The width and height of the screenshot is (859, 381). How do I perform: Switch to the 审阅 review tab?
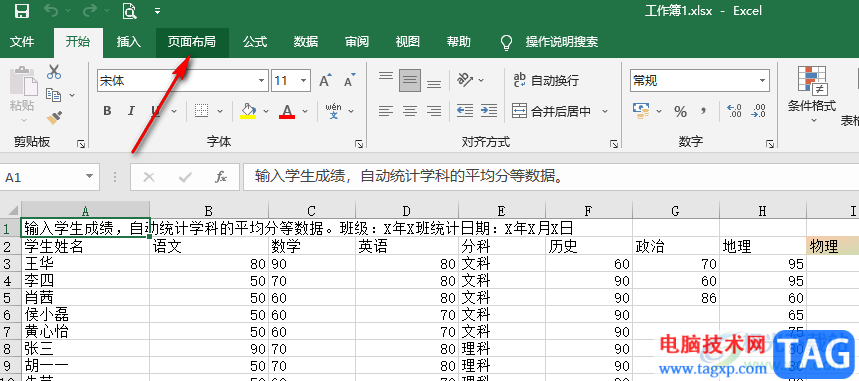(x=357, y=42)
